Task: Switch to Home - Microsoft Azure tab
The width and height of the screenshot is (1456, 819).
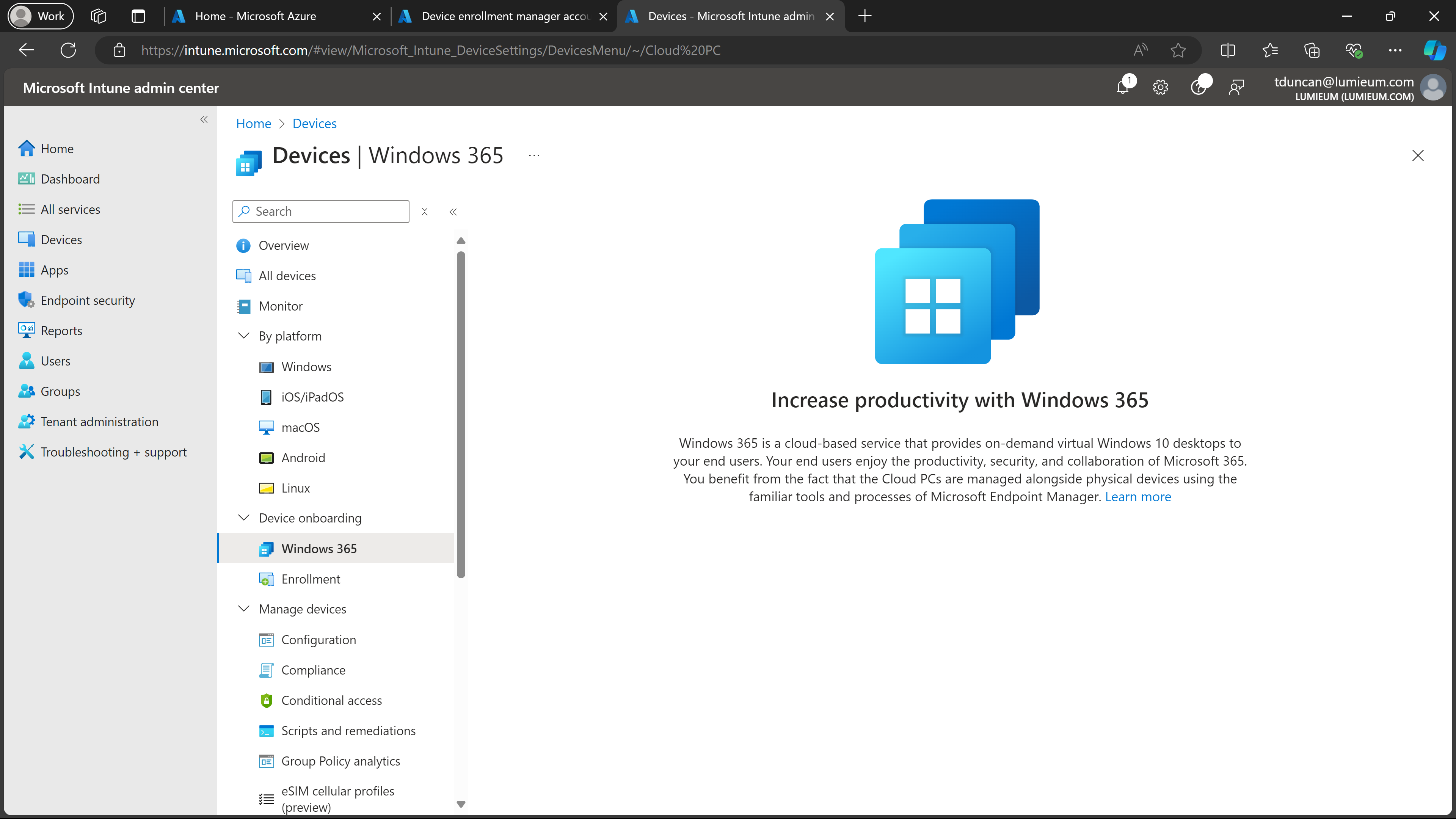Action: pos(256,16)
